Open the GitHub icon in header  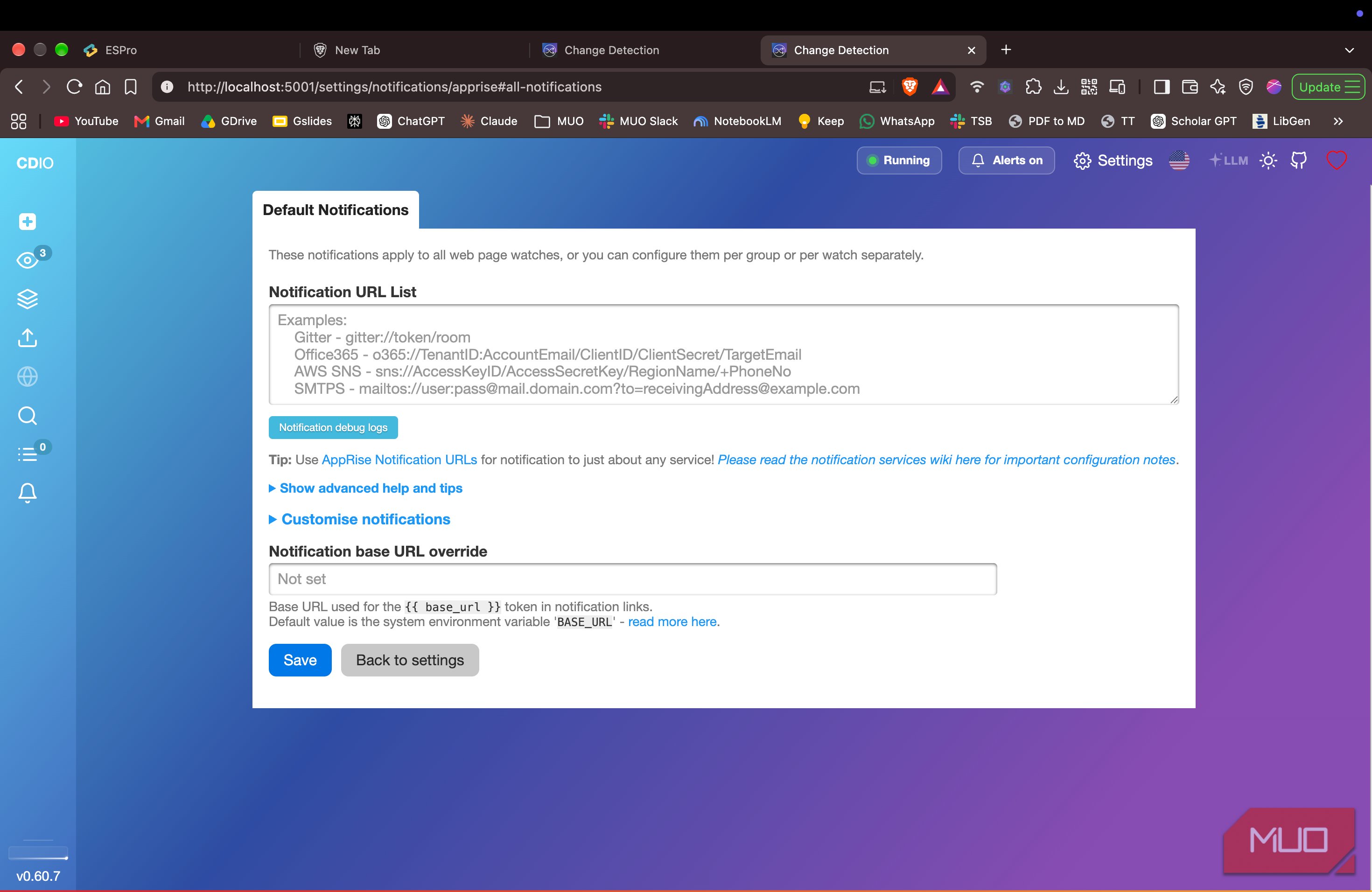pos(1299,160)
